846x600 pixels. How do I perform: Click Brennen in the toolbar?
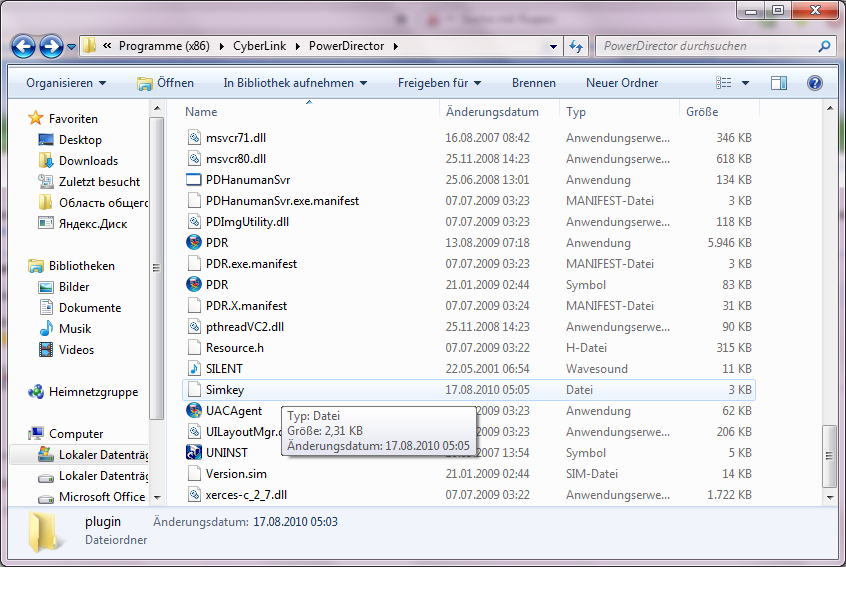(534, 83)
